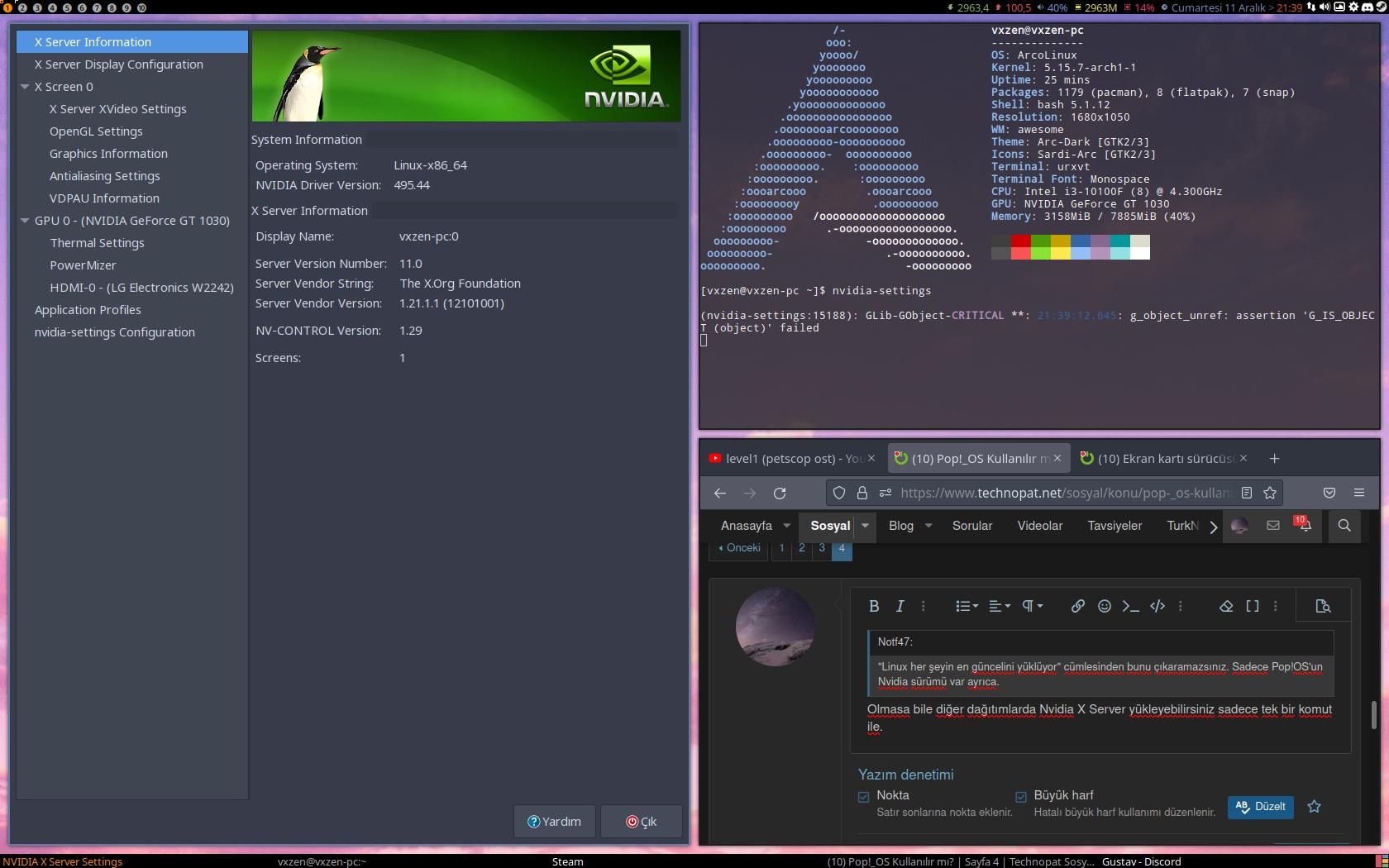
Task: Show more navigation items with the right chevron
Action: point(1213,527)
